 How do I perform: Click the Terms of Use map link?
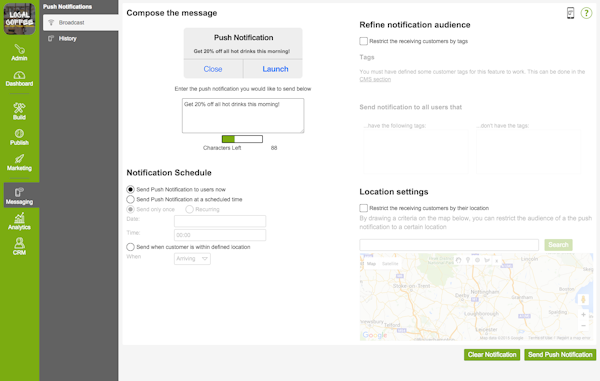point(541,338)
